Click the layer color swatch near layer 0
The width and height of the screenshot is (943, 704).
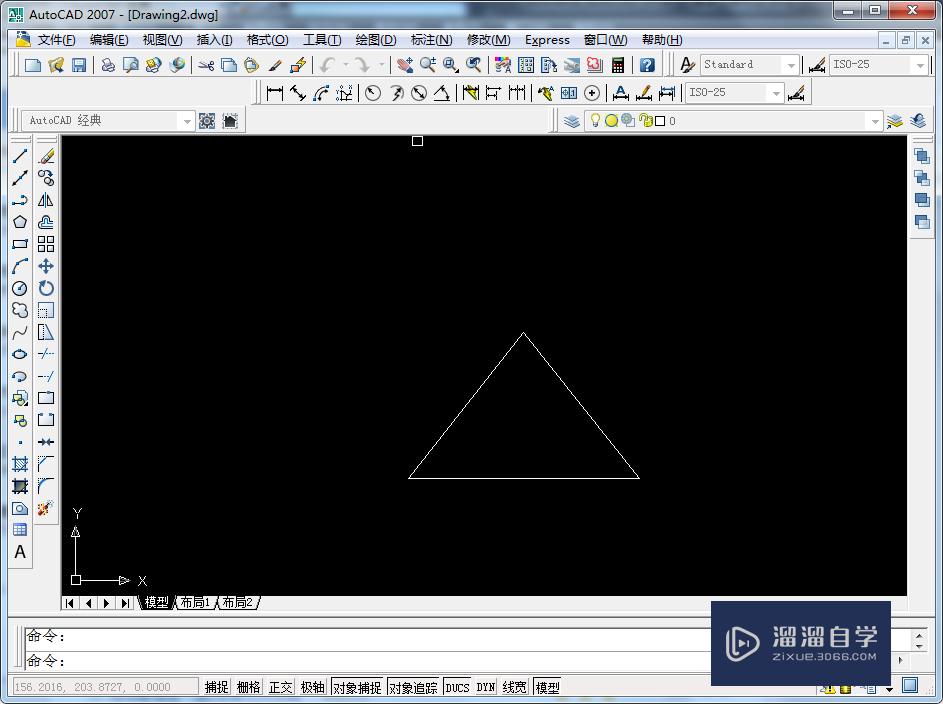[661, 120]
